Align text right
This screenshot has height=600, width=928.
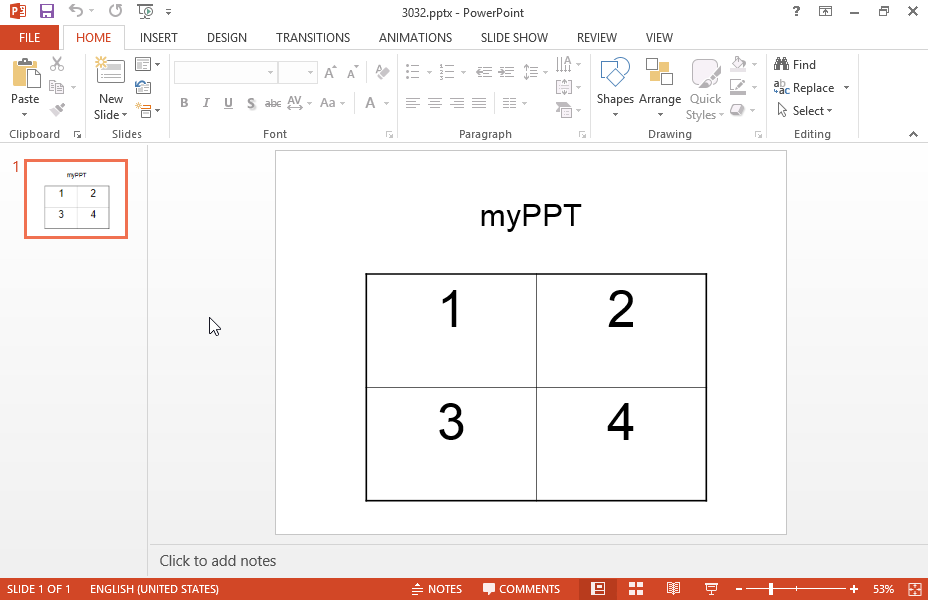(457, 104)
